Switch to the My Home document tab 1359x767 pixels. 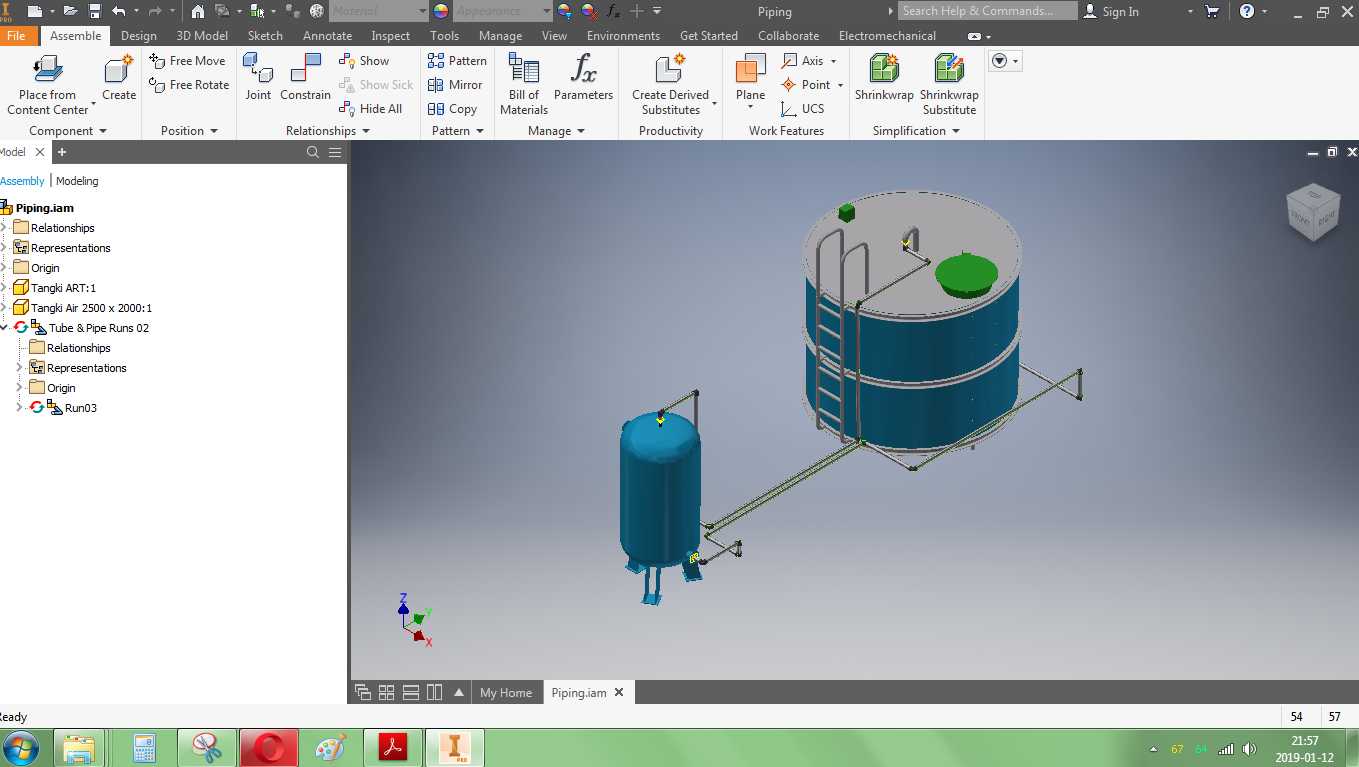coord(506,693)
